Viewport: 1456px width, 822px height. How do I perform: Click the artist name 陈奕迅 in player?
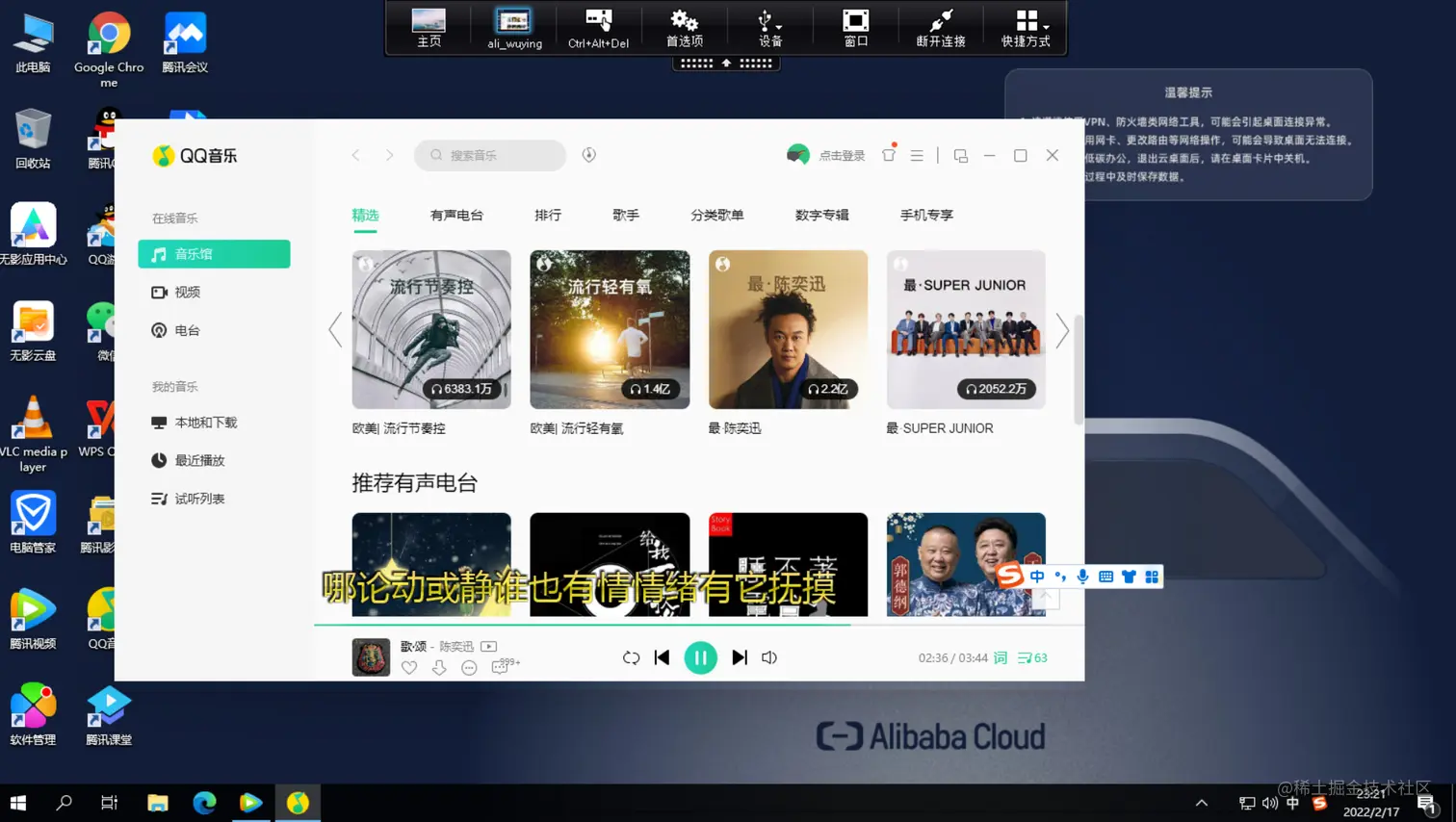[456, 647]
